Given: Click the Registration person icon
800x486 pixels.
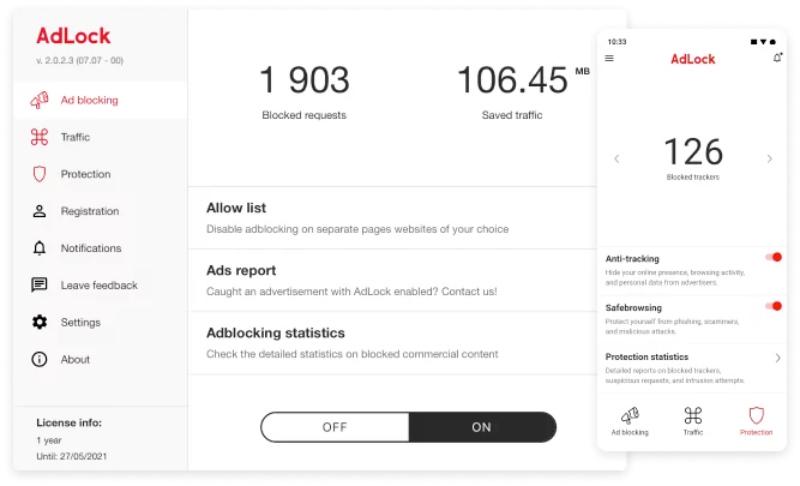Looking at the screenshot, I should [x=39, y=211].
